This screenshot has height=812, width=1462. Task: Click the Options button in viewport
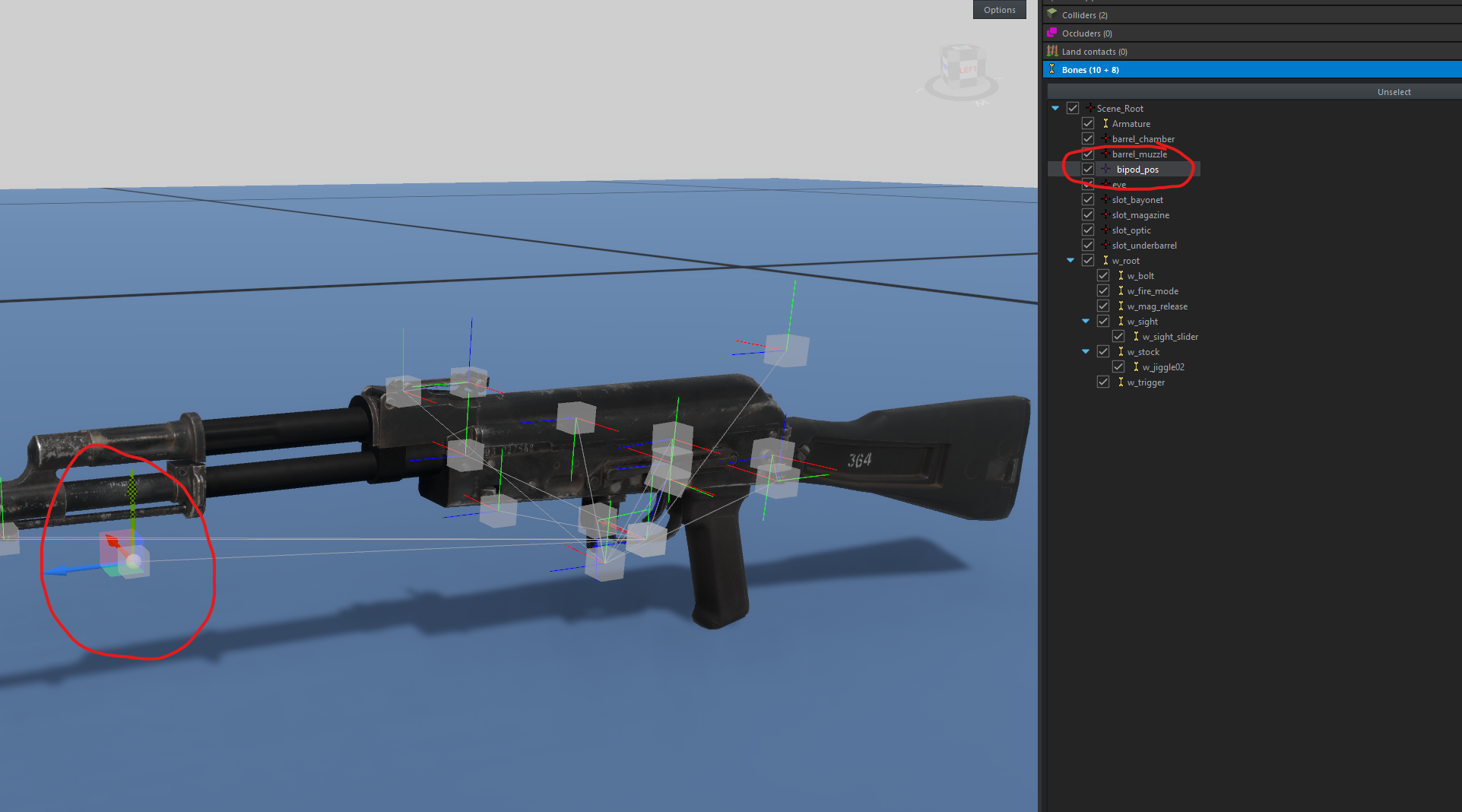point(999,10)
